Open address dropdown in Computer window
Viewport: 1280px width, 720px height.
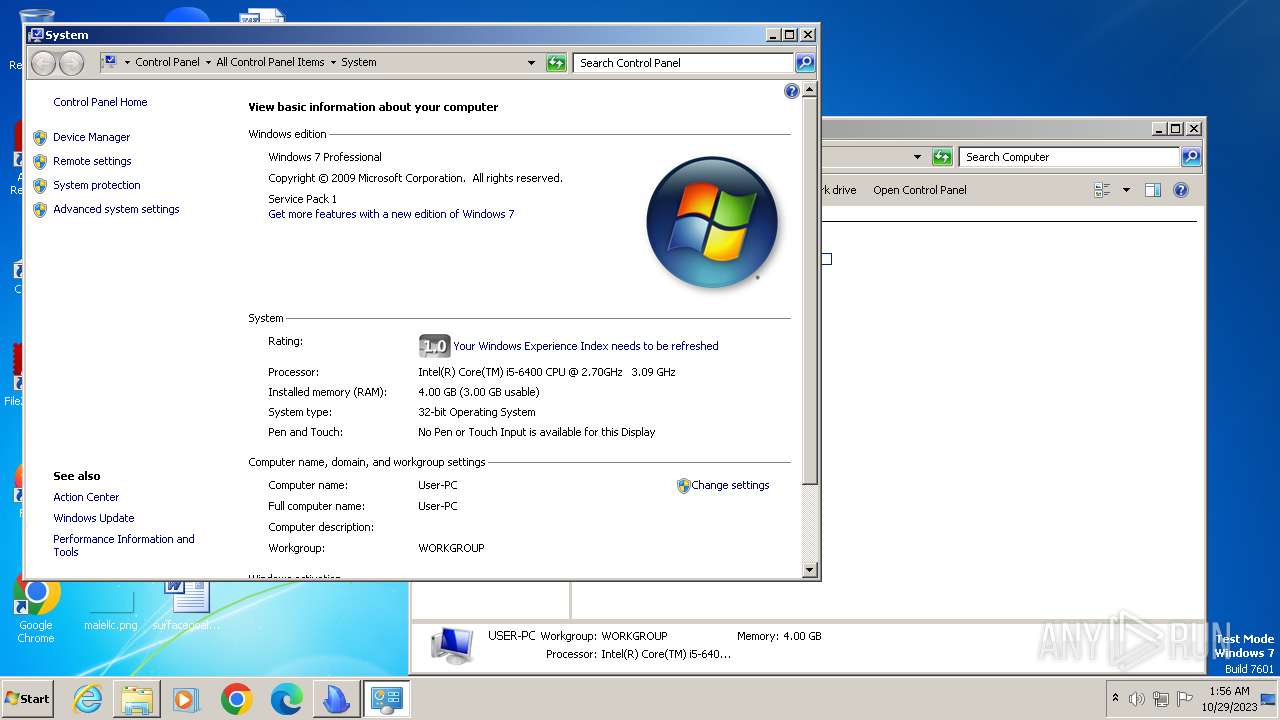[917, 157]
